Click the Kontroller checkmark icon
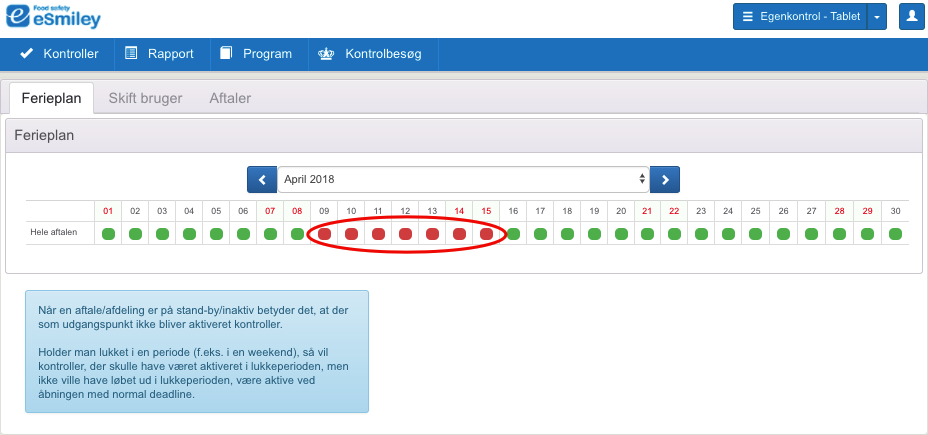Screen dimensions: 928x435 coord(27,54)
